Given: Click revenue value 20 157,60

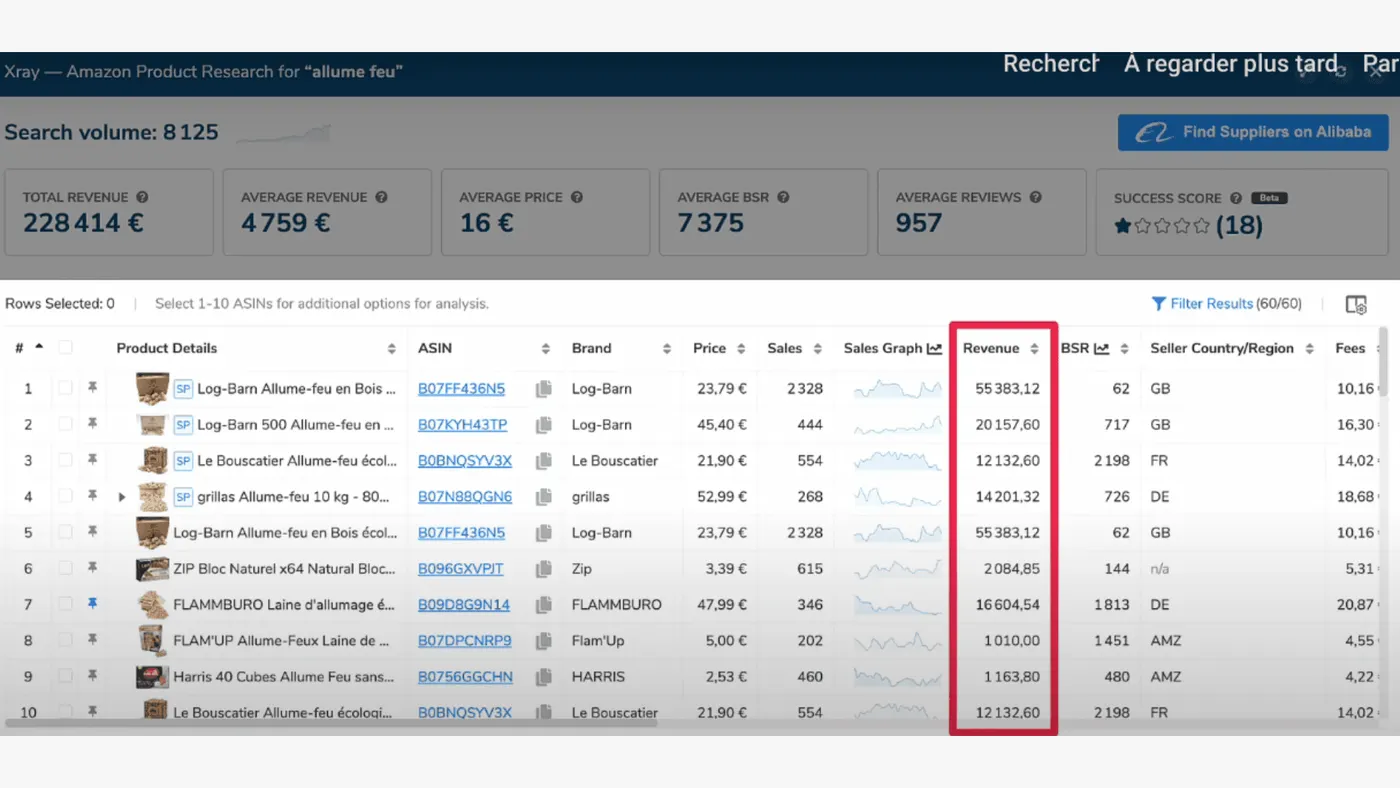Looking at the screenshot, I should pyautogui.click(x=1007, y=425).
